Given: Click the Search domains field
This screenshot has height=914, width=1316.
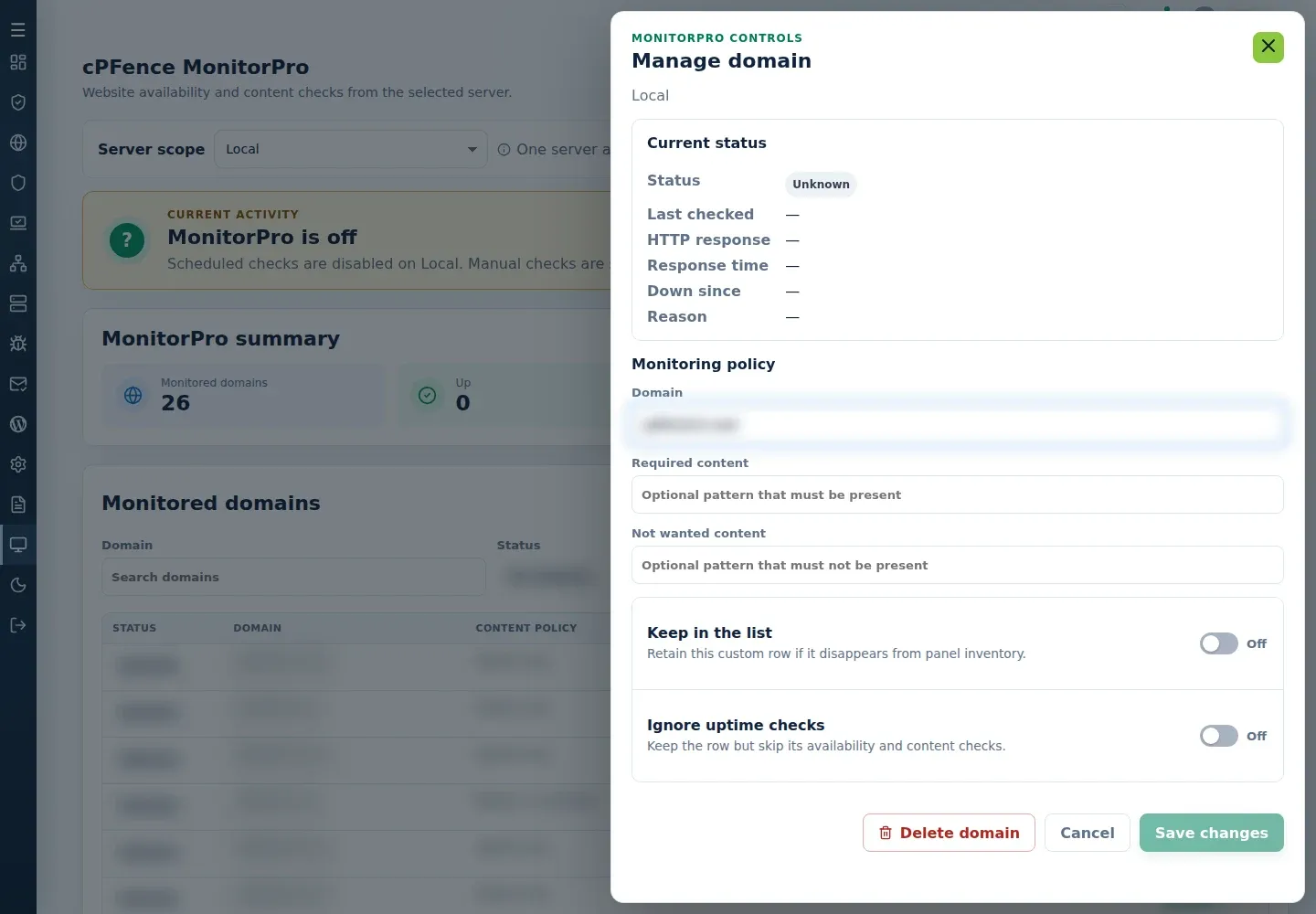Looking at the screenshot, I should [x=293, y=577].
